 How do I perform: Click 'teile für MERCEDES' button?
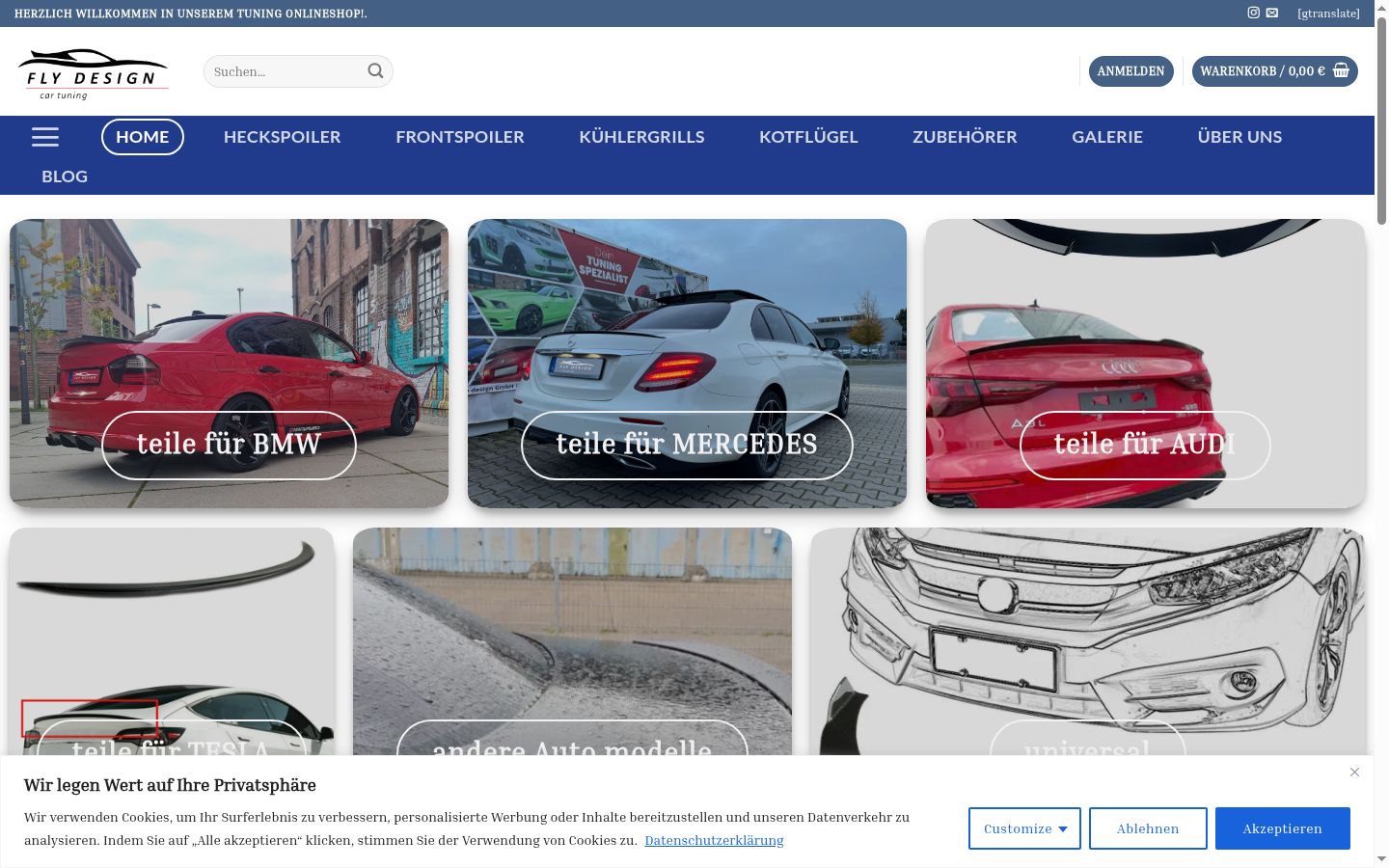(x=687, y=445)
